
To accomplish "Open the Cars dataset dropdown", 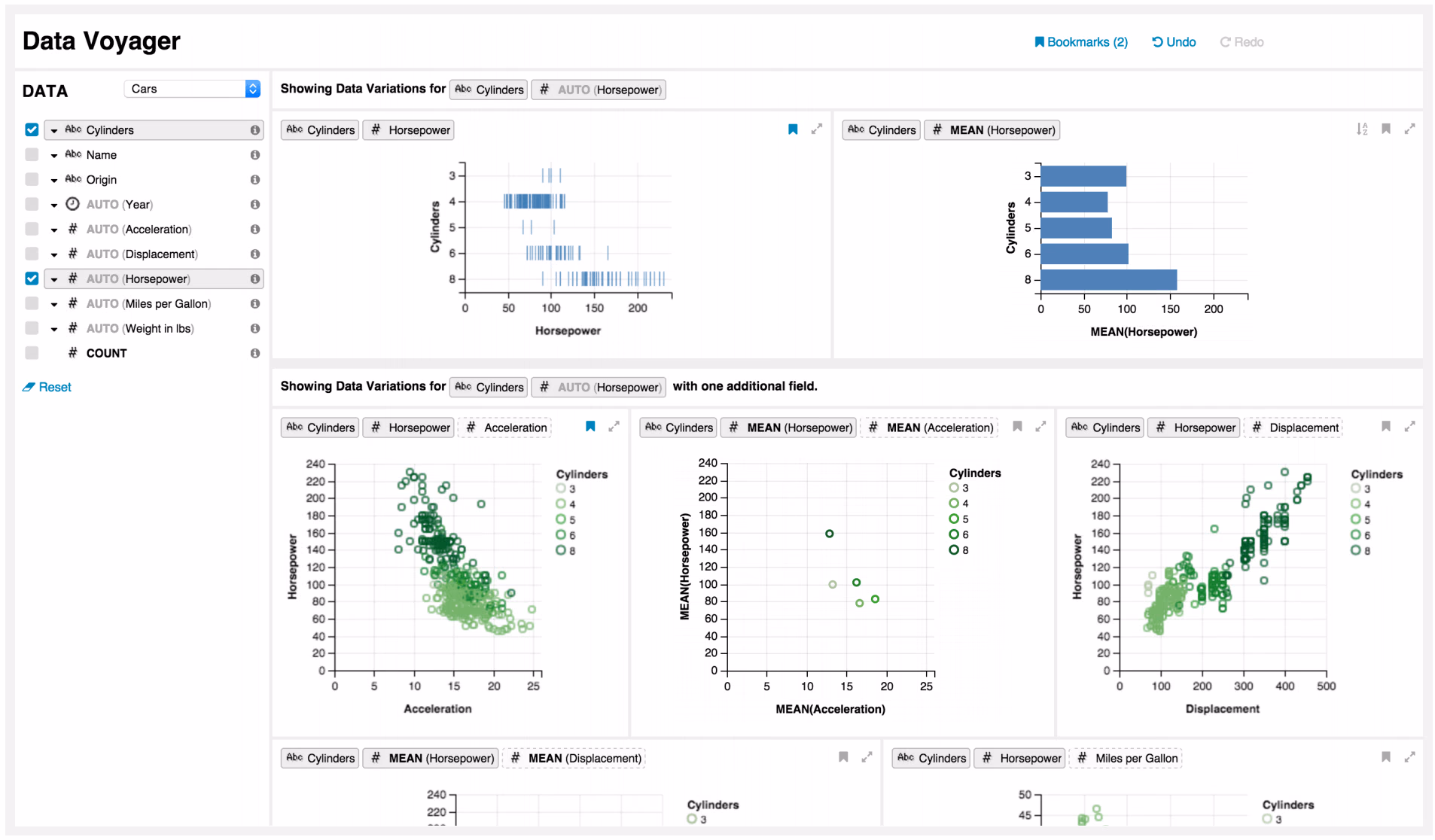I will click(192, 89).
